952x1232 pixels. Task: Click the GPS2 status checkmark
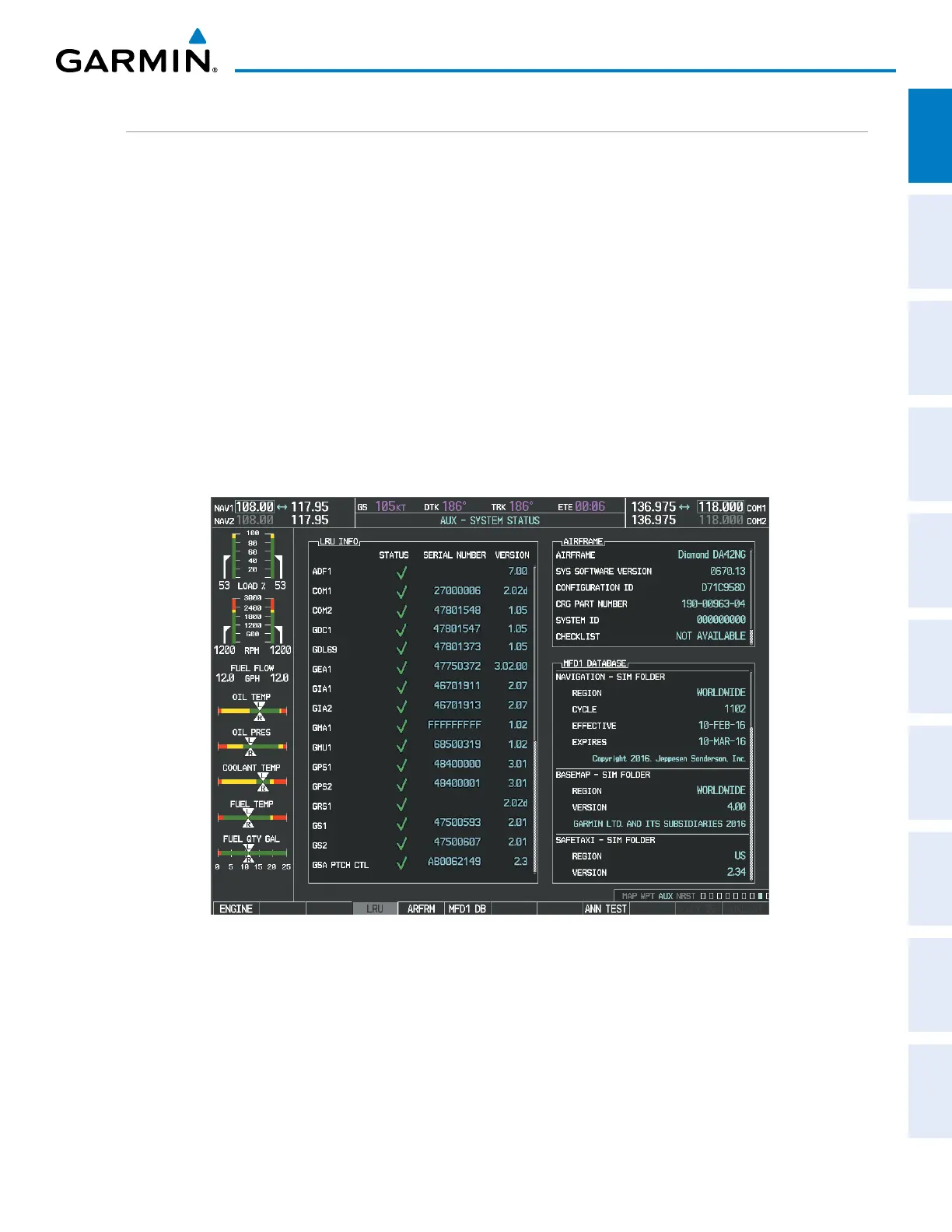[401, 786]
